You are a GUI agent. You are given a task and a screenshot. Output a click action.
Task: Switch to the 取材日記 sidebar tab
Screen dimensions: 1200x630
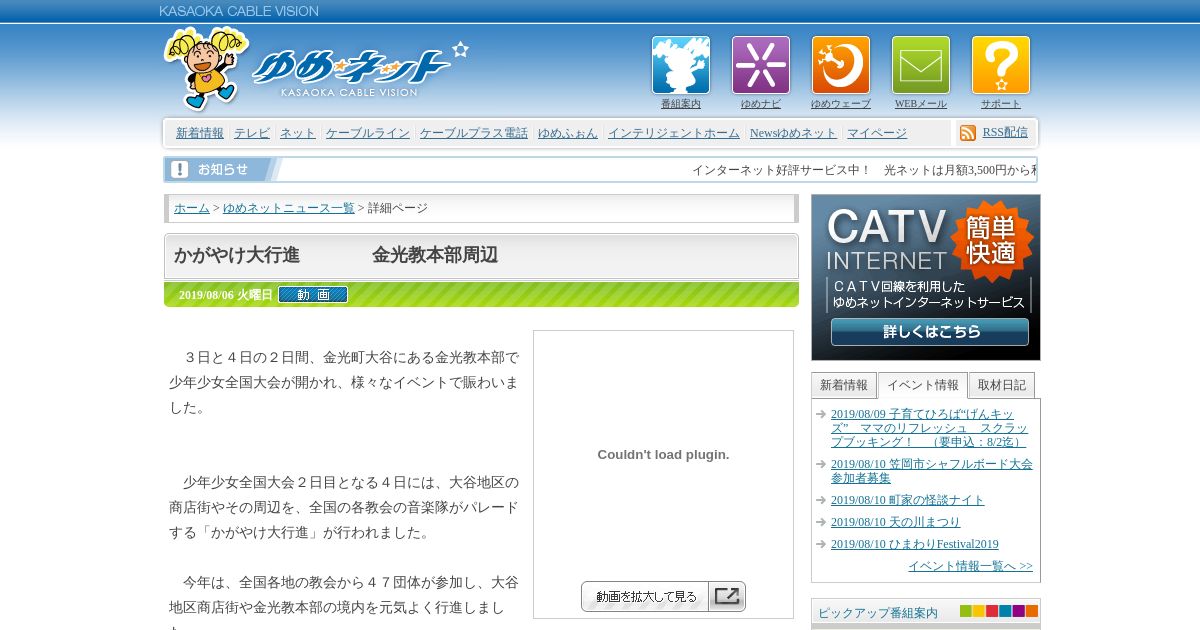click(x=1002, y=385)
